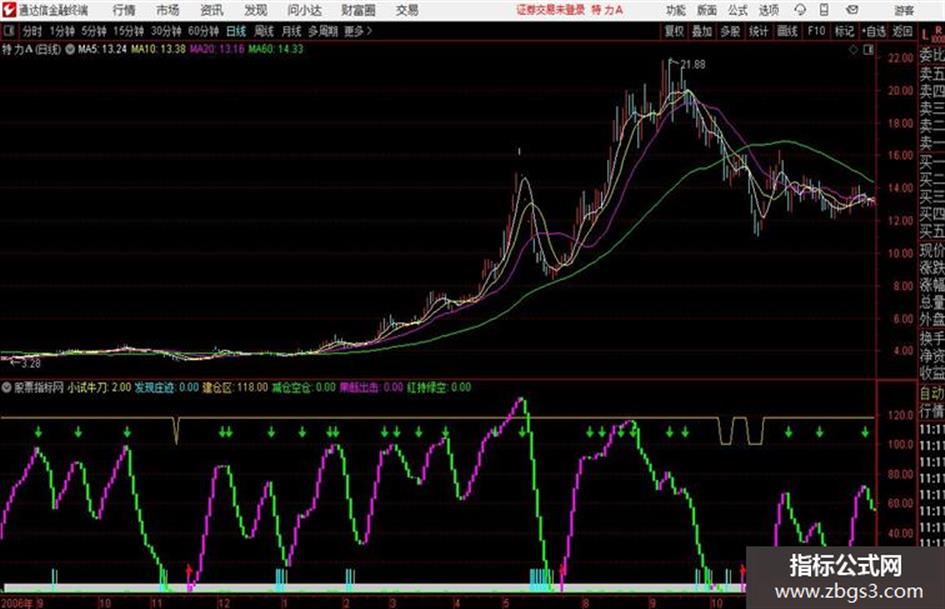Open the envelope messages icon
945x609 pixels.
(852, 10)
